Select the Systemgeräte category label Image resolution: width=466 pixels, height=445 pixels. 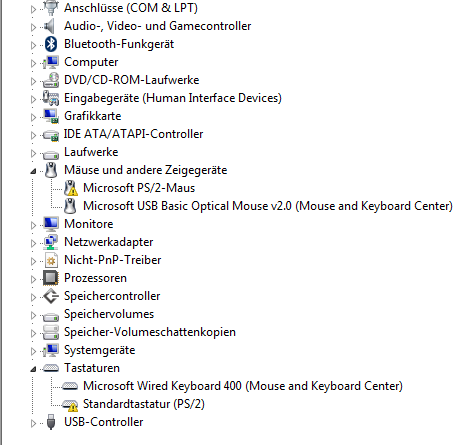tap(100, 350)
